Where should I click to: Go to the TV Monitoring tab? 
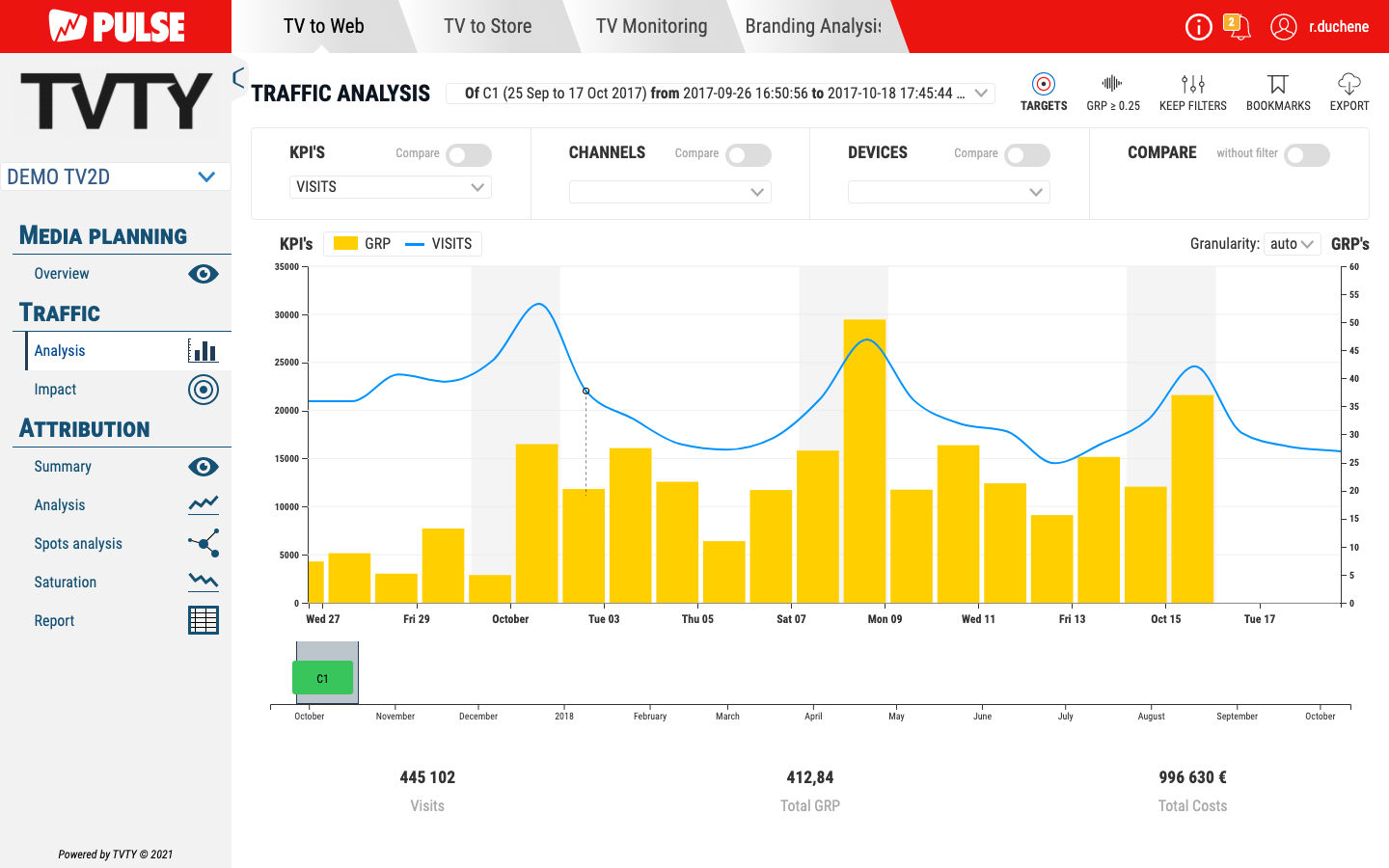[x=651, y=26]
